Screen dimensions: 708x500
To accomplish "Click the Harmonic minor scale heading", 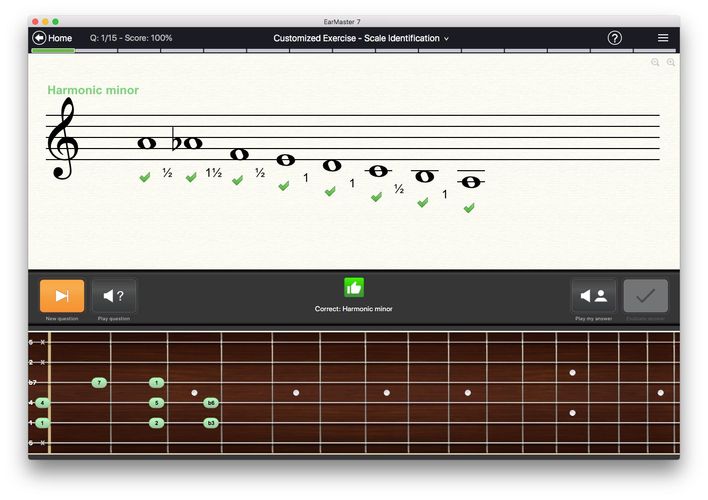I will coord(93,90).
